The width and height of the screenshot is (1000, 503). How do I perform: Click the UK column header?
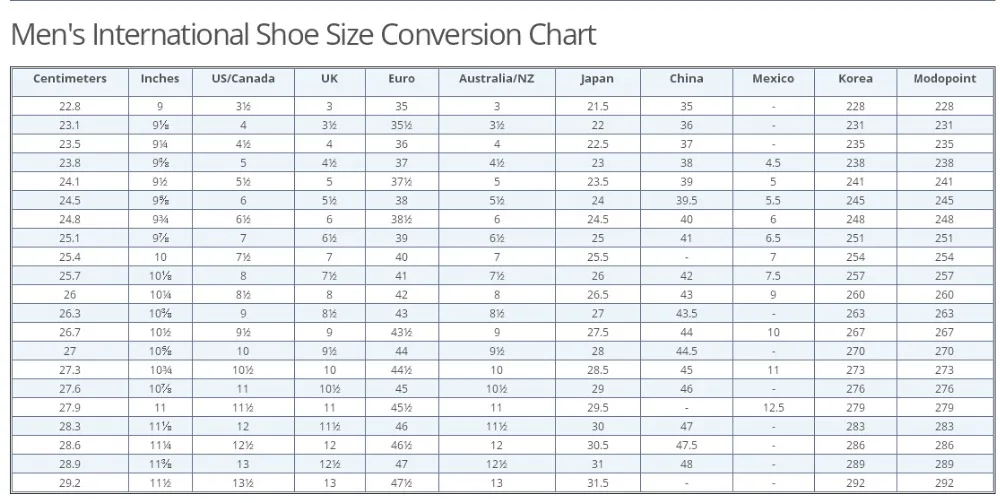(329, 79)
